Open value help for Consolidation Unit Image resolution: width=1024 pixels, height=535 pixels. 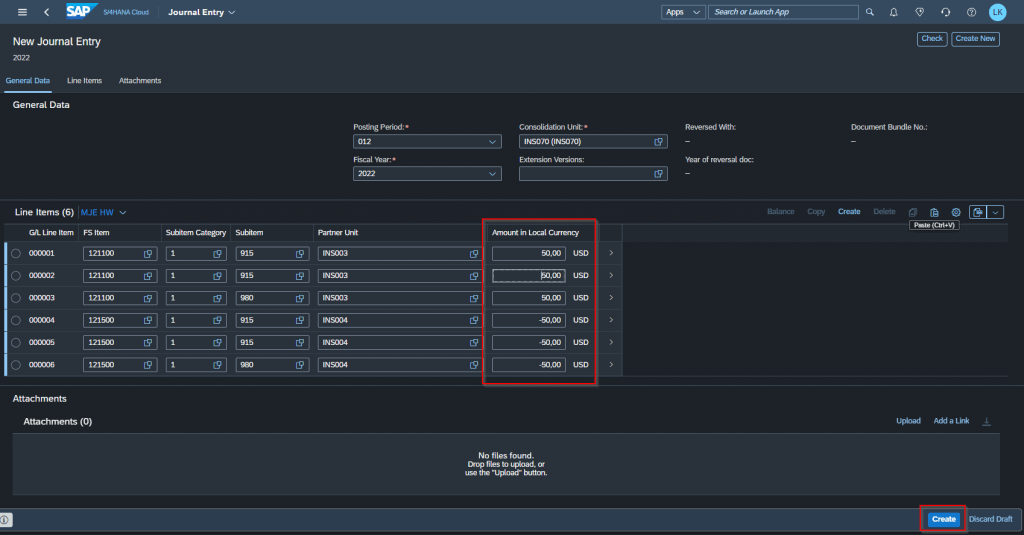coord(658,142)
